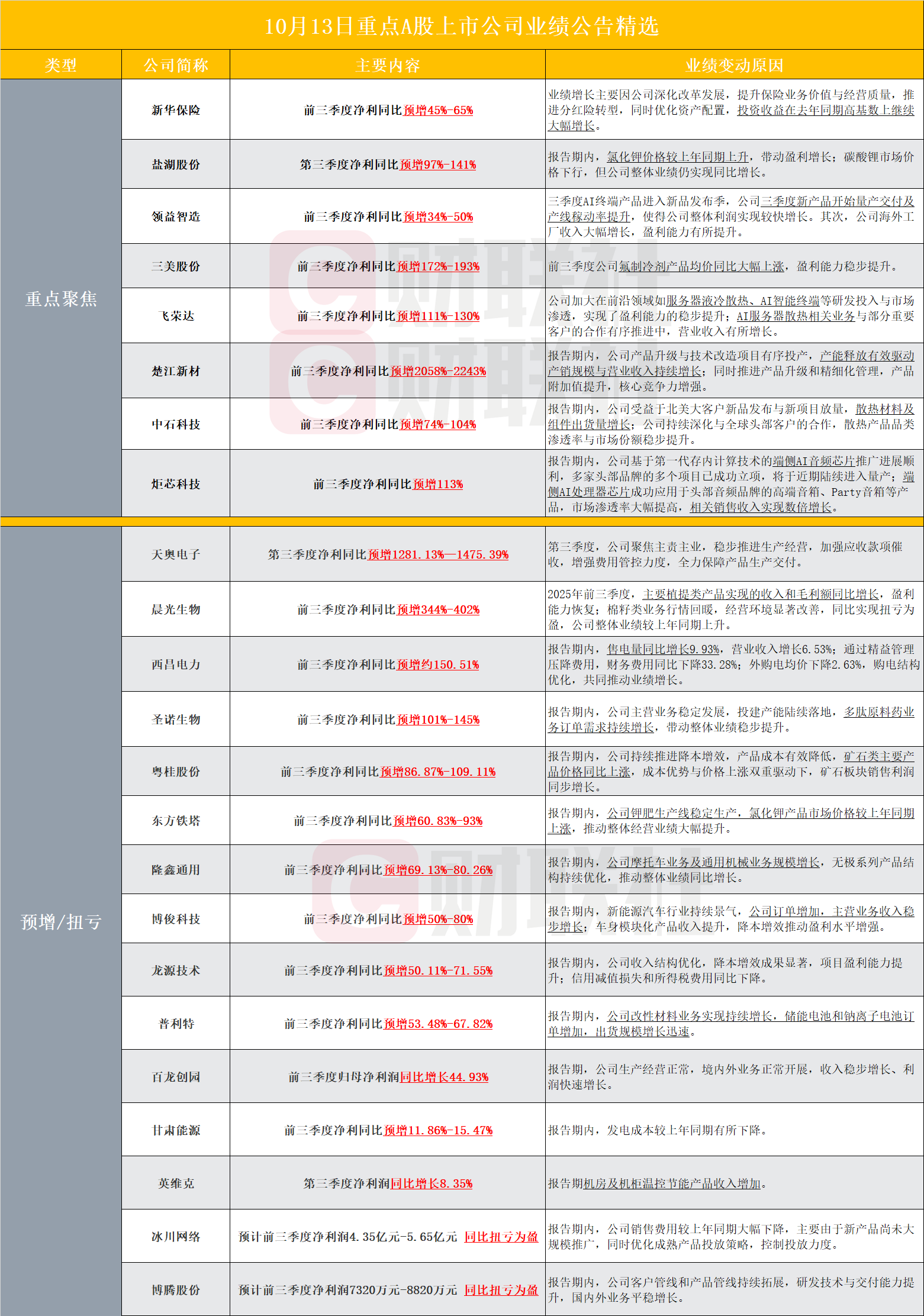Click '第三季度净利同比预增1281.13%—1475.39%' text
Screen dimensions: 924x1316
388,554
